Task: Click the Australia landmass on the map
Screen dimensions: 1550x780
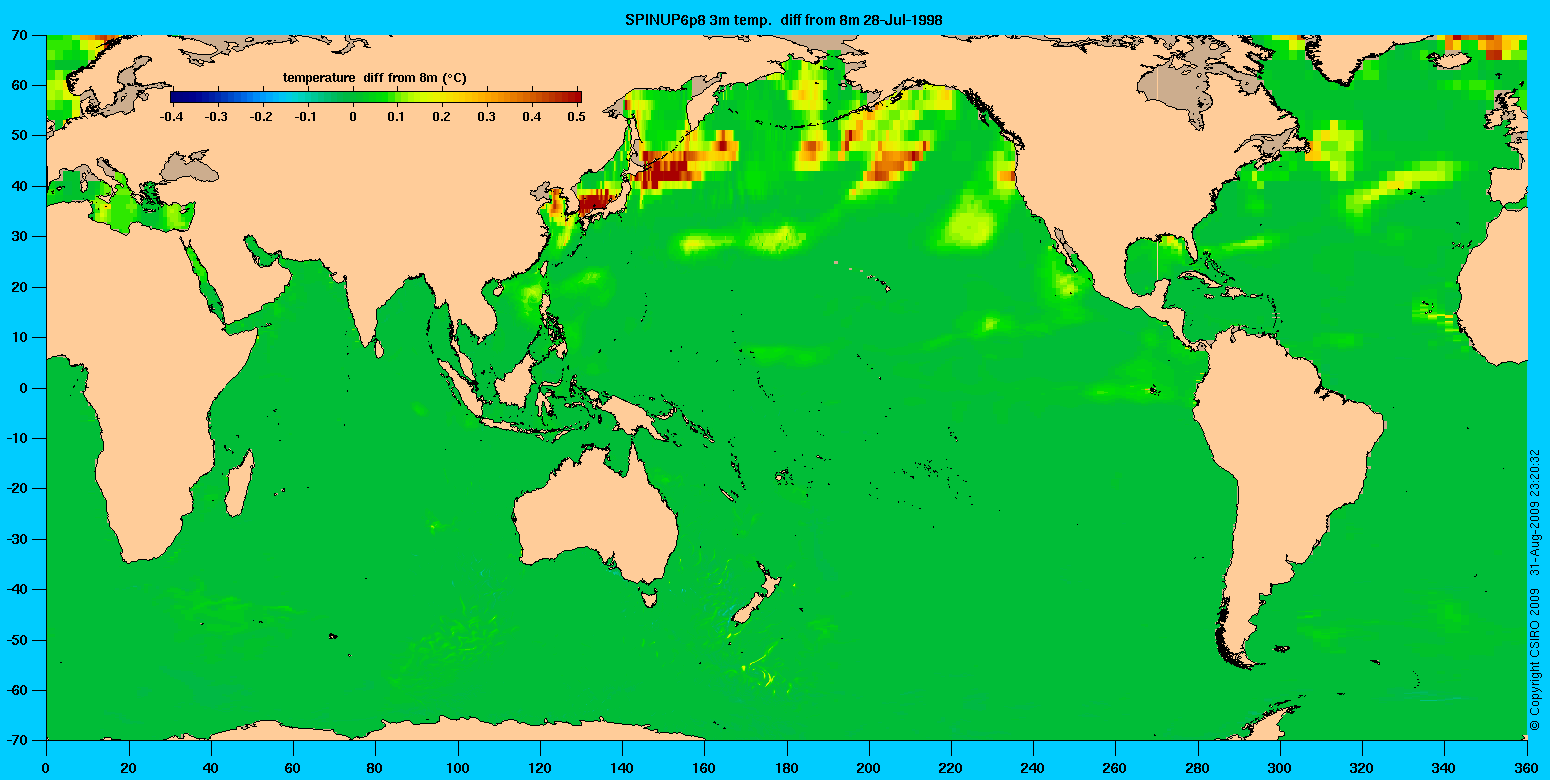Action: pyautogui.click(x=595, y=515)
